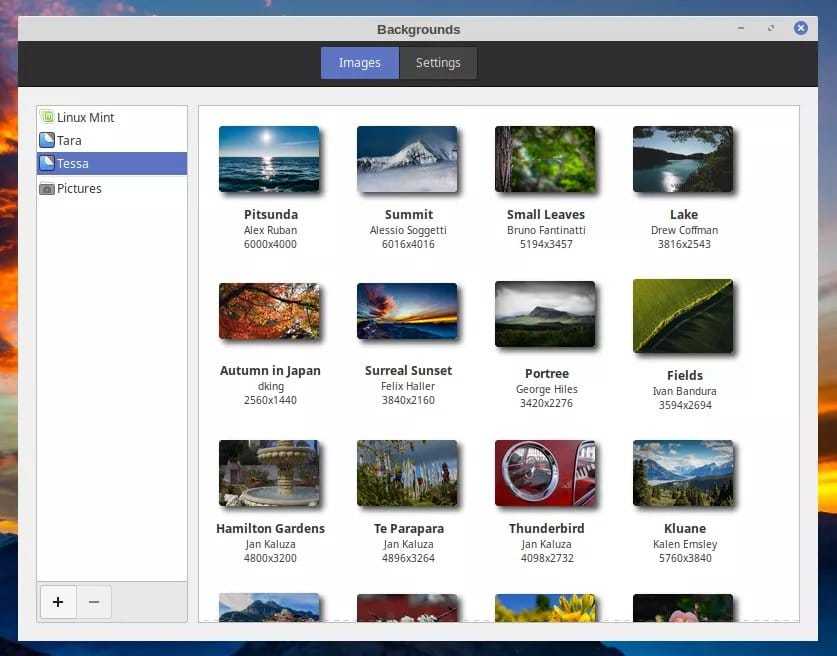Screen dimensions: 837x656
Task: Pick the Small Leaves wallpaper
Action: point(545,158)
